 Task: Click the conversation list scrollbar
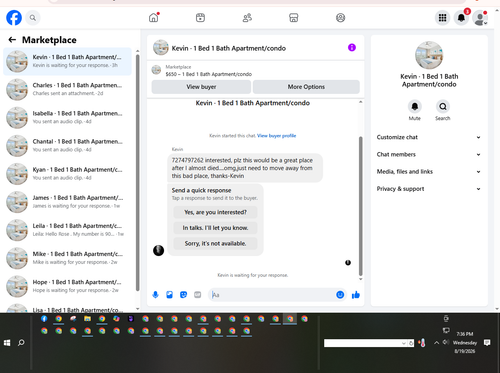tap(138, 172)
